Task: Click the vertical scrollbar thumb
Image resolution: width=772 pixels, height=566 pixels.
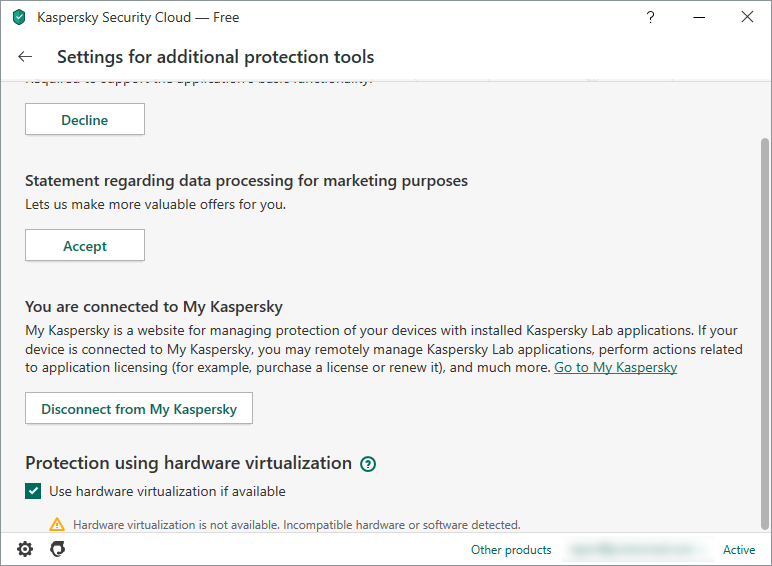Action: click(x=765, y=330)
